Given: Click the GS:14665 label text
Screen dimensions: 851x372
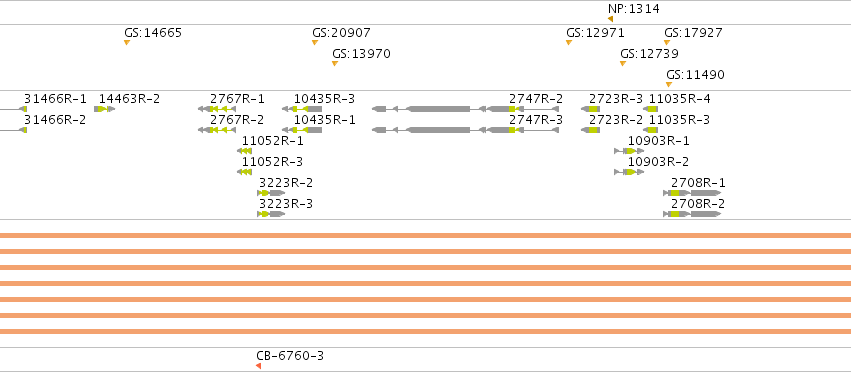Looking at the screenshot, I should click(x=153, y=33).
